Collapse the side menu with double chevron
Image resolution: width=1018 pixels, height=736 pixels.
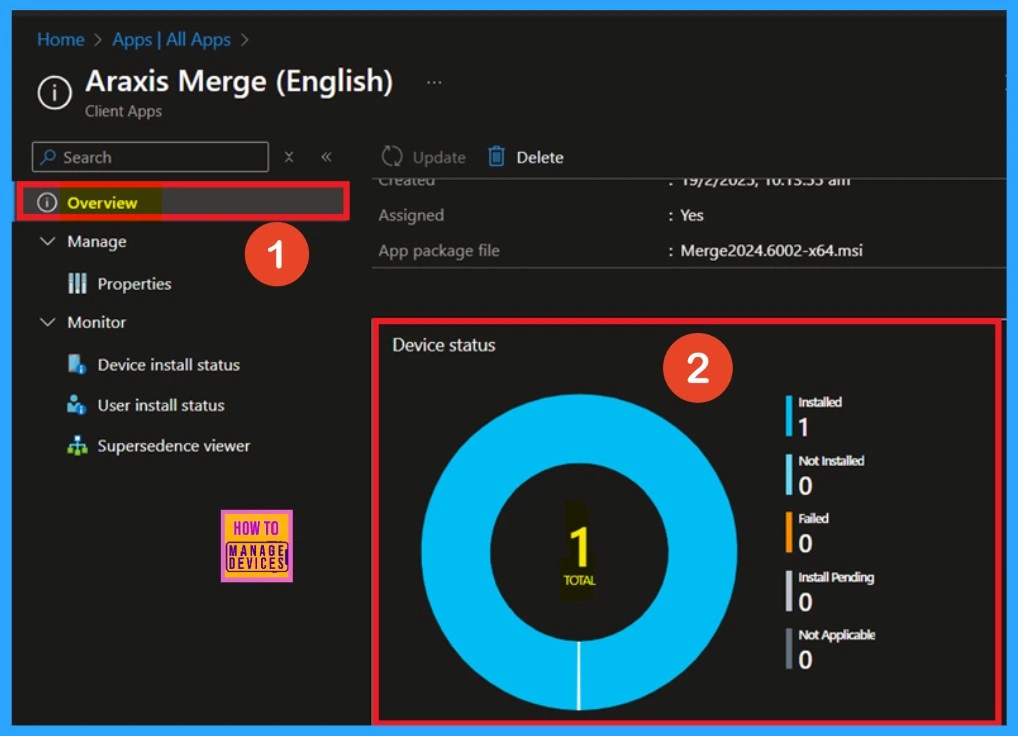tap(327, 157)
